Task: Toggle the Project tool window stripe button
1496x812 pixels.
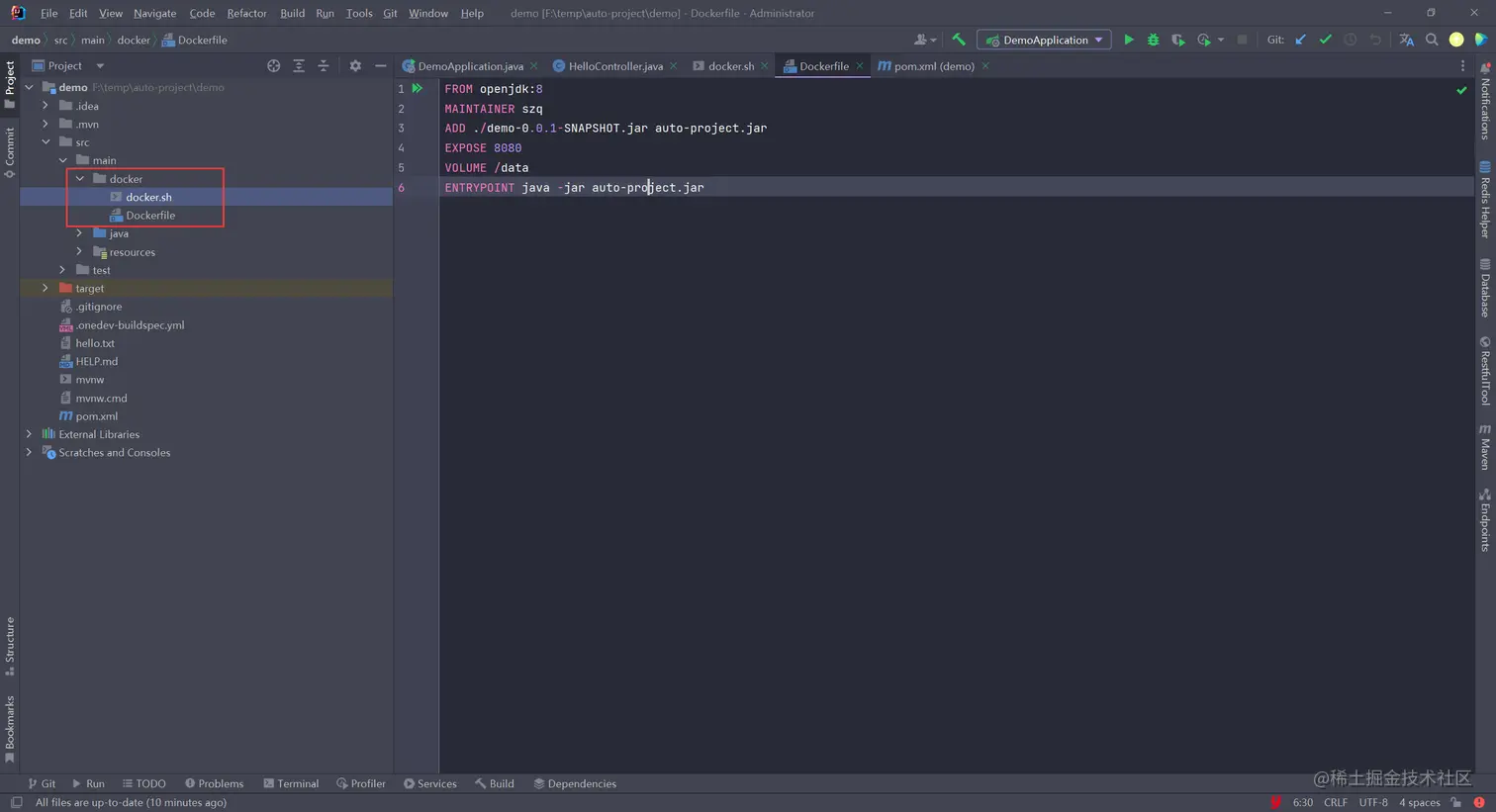Action: [x=10, y=85]
